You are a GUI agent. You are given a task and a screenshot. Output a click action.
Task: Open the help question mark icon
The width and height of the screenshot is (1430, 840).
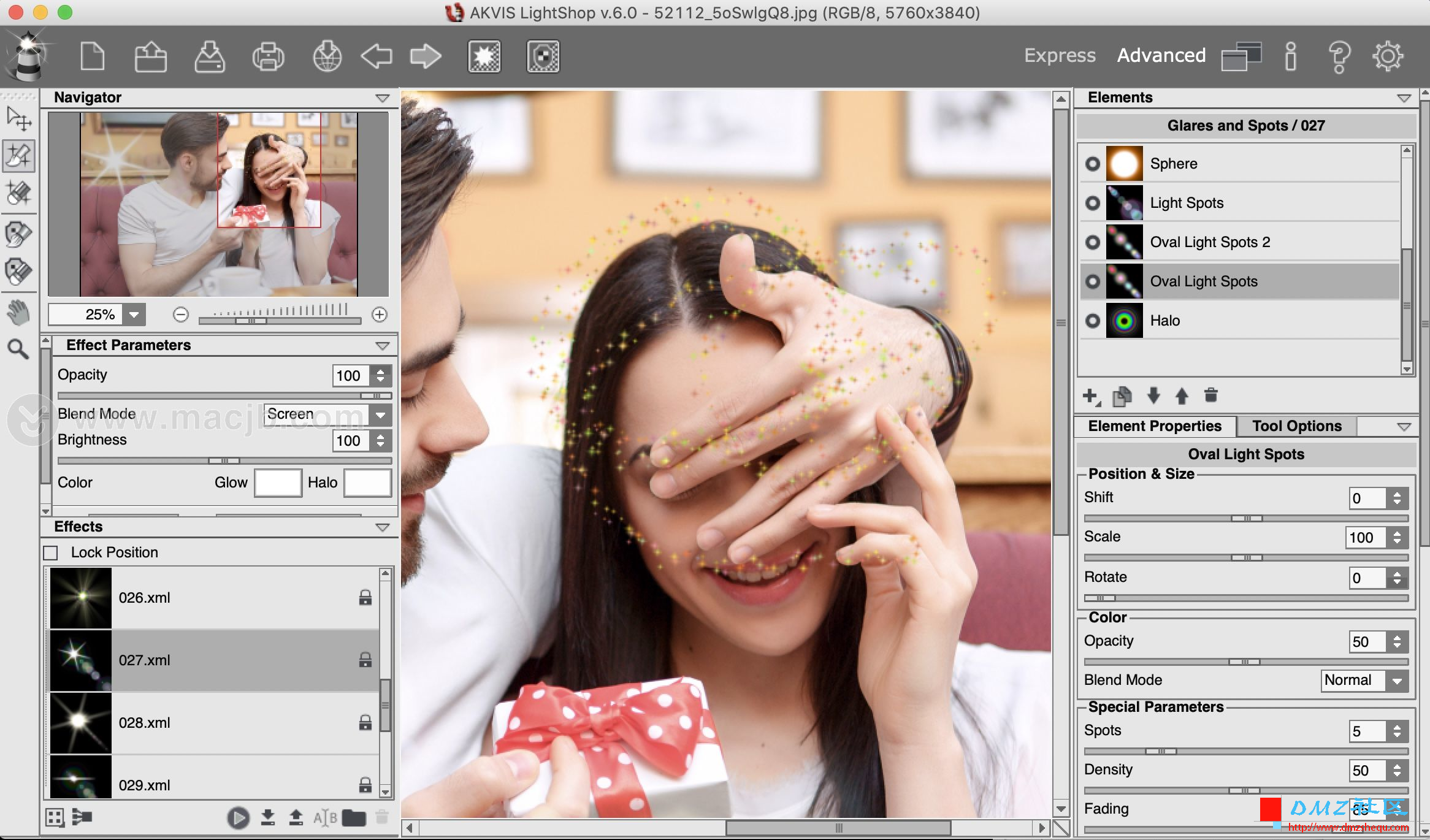click(1339, 57)
